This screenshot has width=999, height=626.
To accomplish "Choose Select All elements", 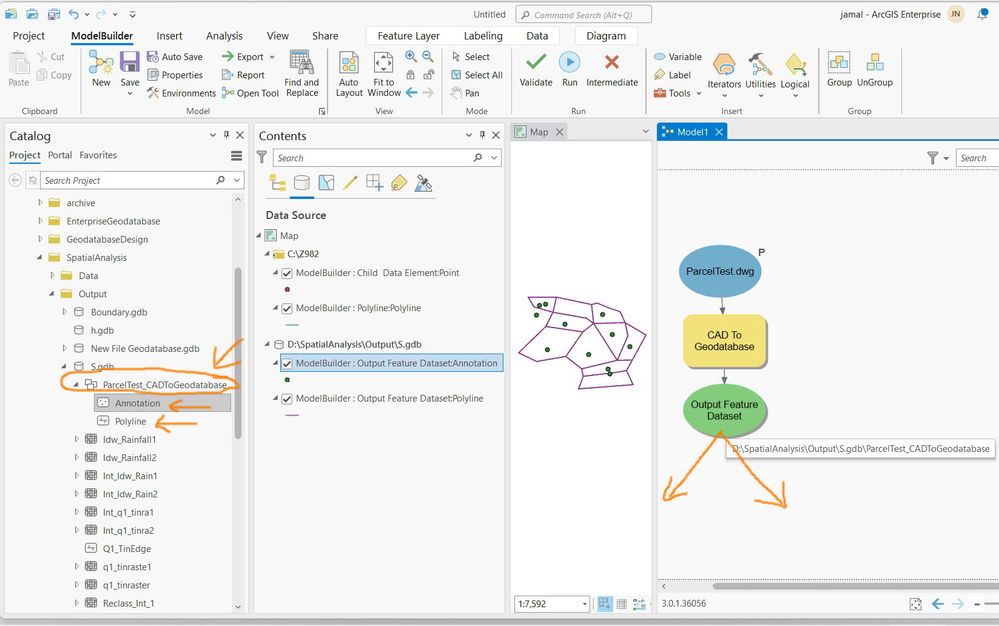I will click(477, 75).
